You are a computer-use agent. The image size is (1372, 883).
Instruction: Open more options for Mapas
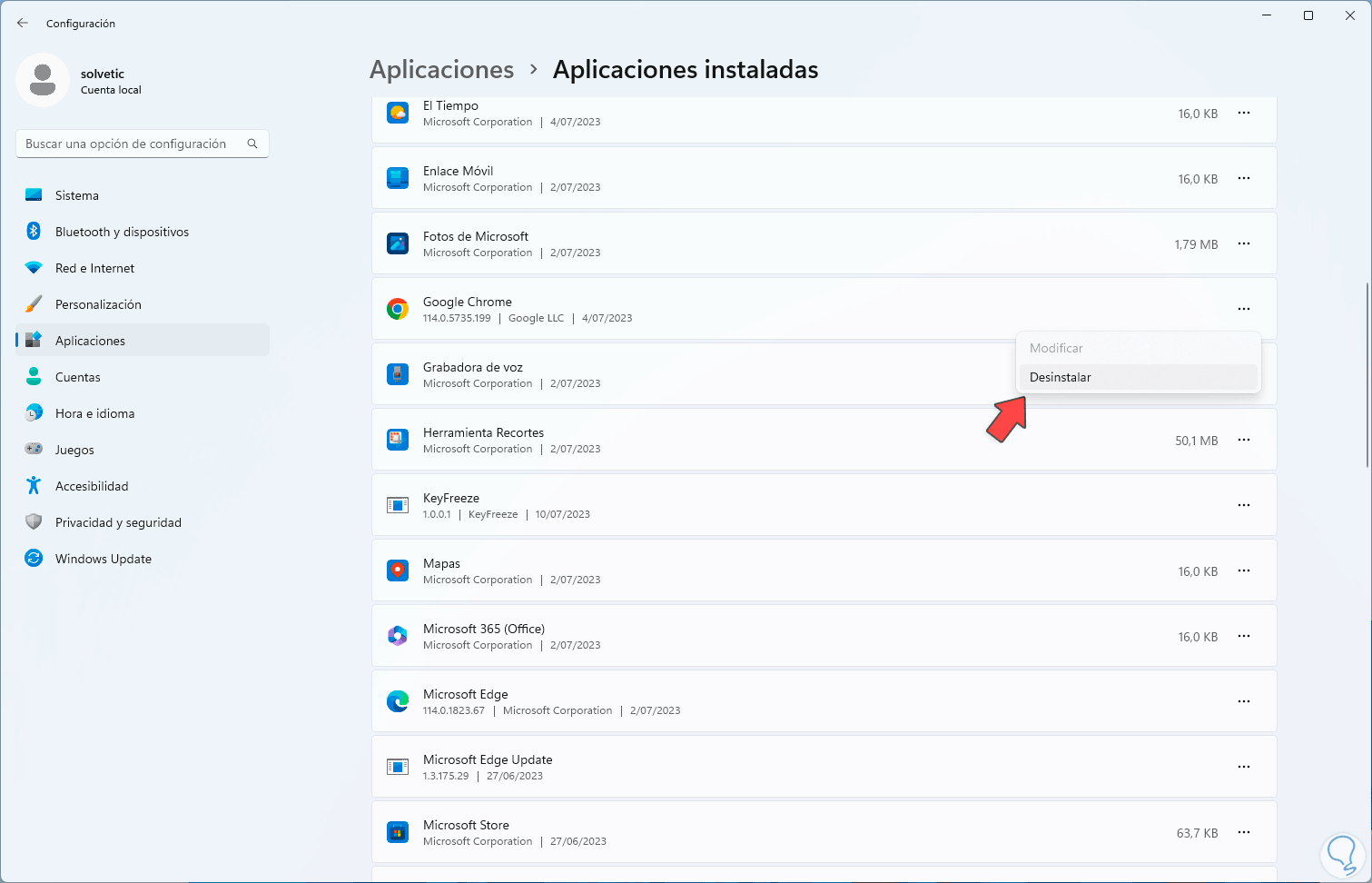point(1244,571)
